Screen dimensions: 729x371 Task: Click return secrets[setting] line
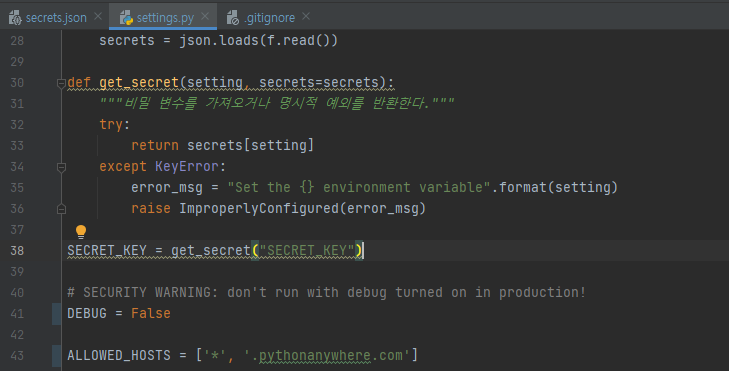(222, 145)
